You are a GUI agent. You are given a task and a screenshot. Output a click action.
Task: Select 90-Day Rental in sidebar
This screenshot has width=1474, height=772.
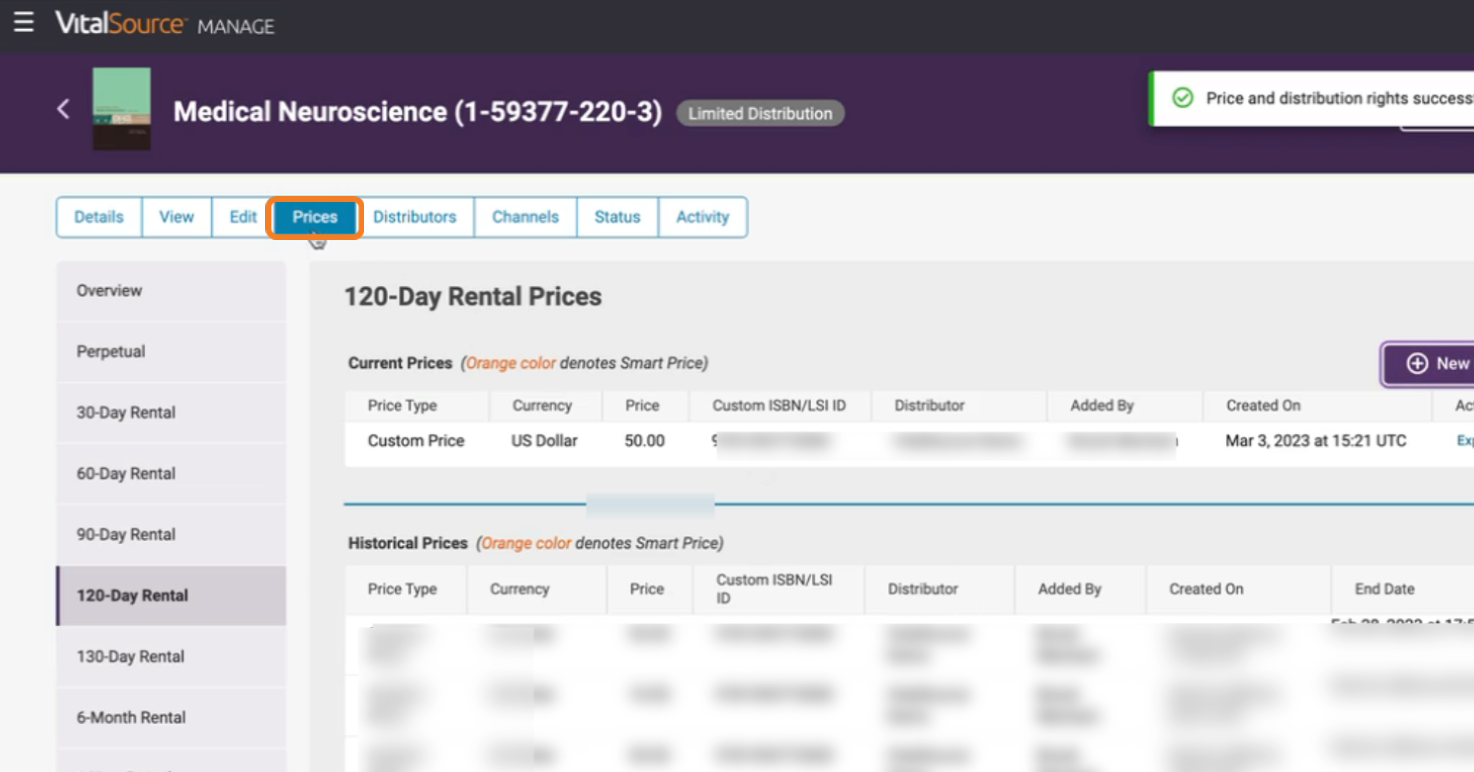tap(171, 535)
